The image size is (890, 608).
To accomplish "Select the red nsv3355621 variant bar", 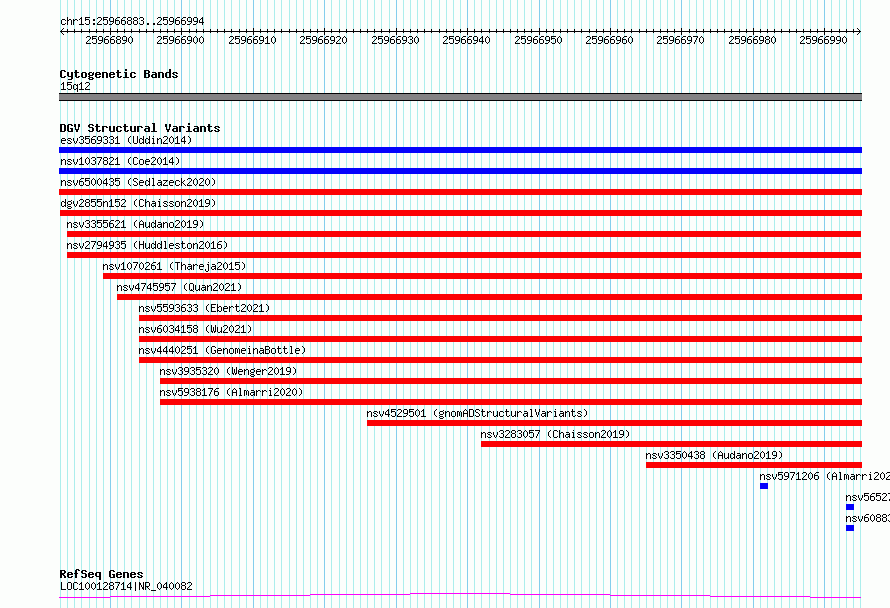I will tap(464, 234).
